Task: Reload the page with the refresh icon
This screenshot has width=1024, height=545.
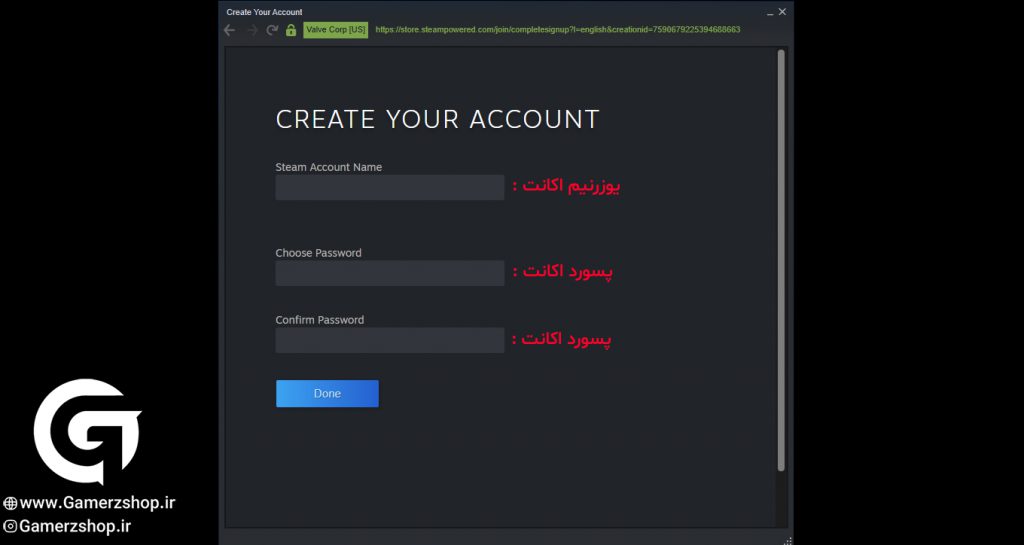Action: coord(272,30)
